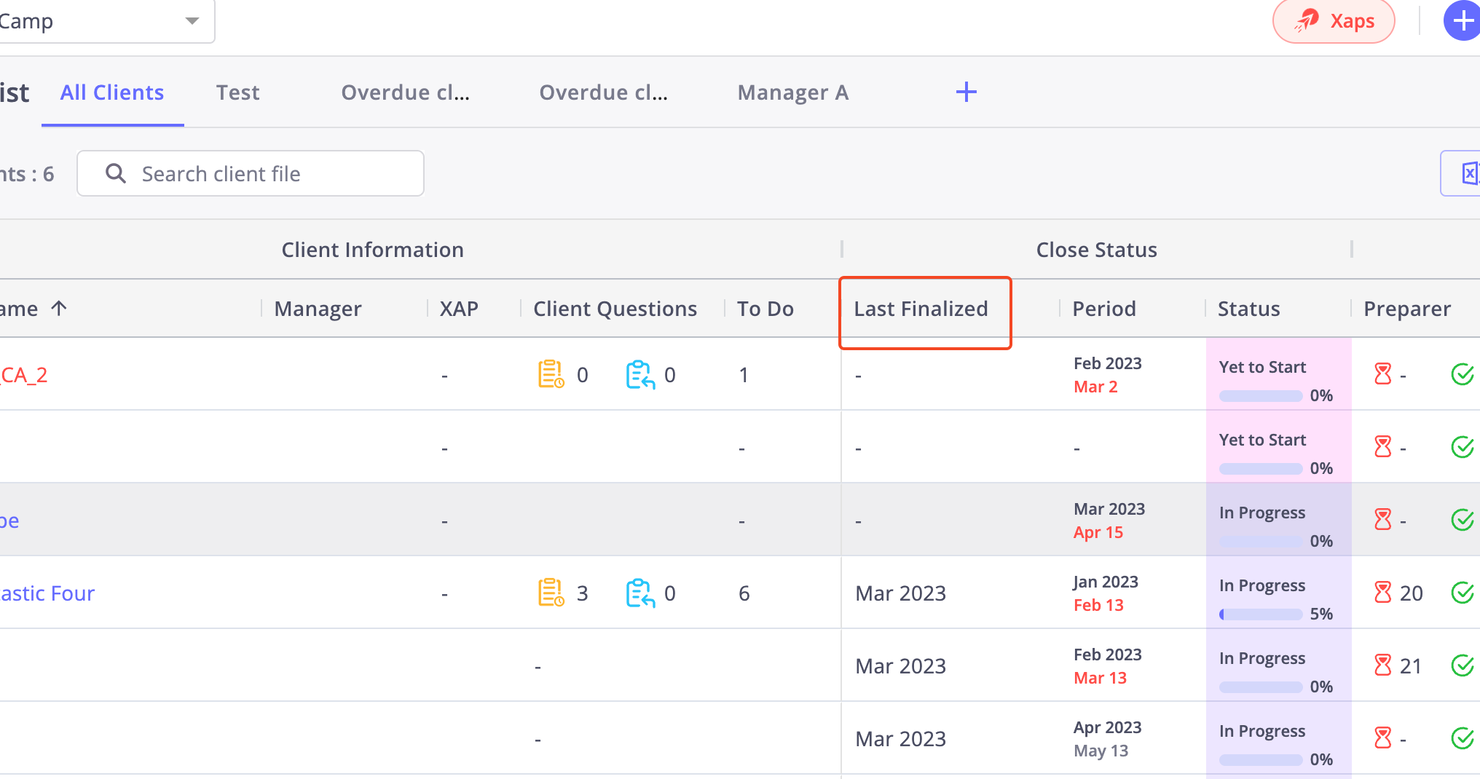
Task: Click green check circle in last visible row
Action: (1462, 739)
